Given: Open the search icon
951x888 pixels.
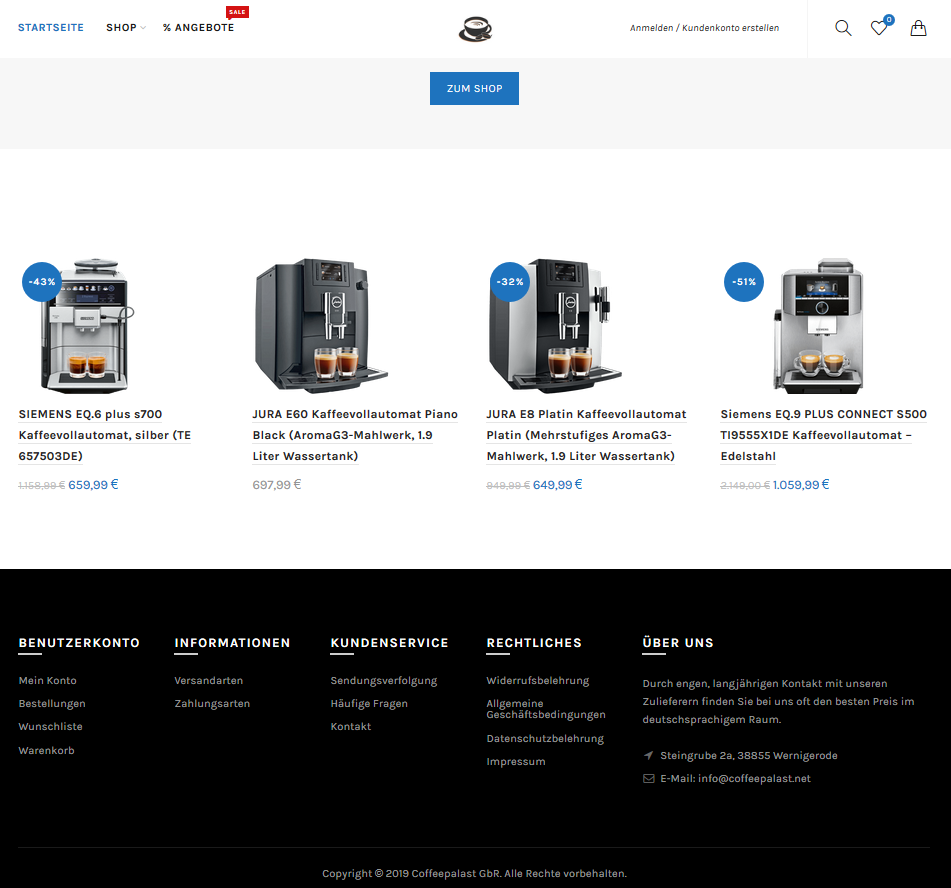Looking at the screenshot, I should coord(843,28).
